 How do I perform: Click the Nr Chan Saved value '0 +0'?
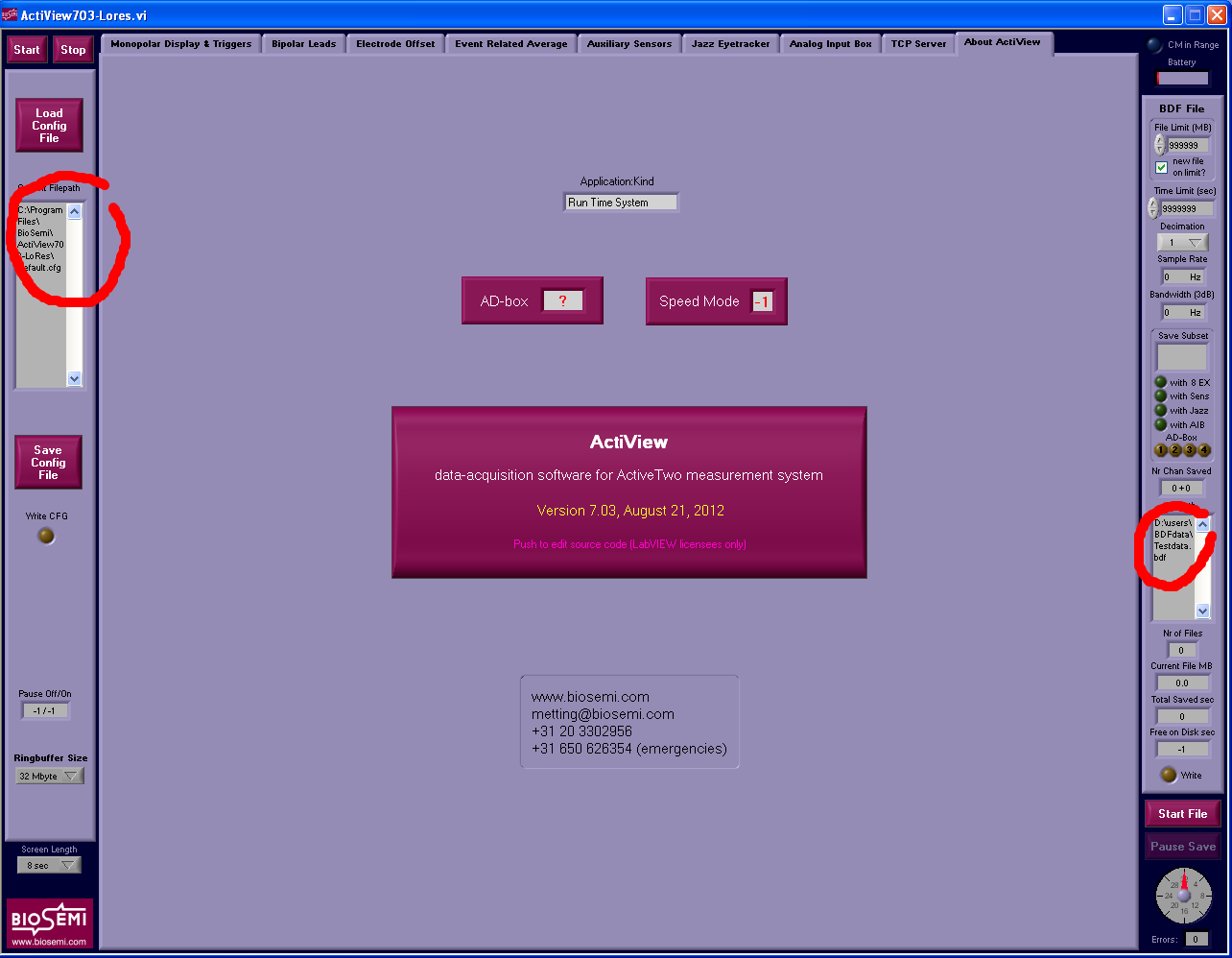(1181, 489)
